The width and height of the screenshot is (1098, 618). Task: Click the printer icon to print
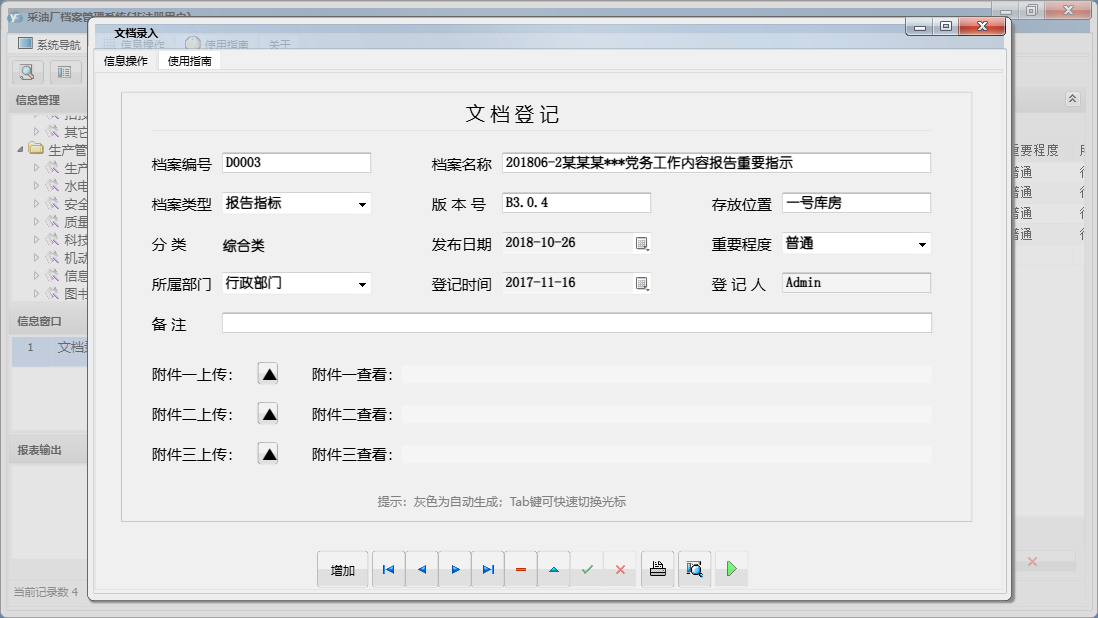pos(657,569)
